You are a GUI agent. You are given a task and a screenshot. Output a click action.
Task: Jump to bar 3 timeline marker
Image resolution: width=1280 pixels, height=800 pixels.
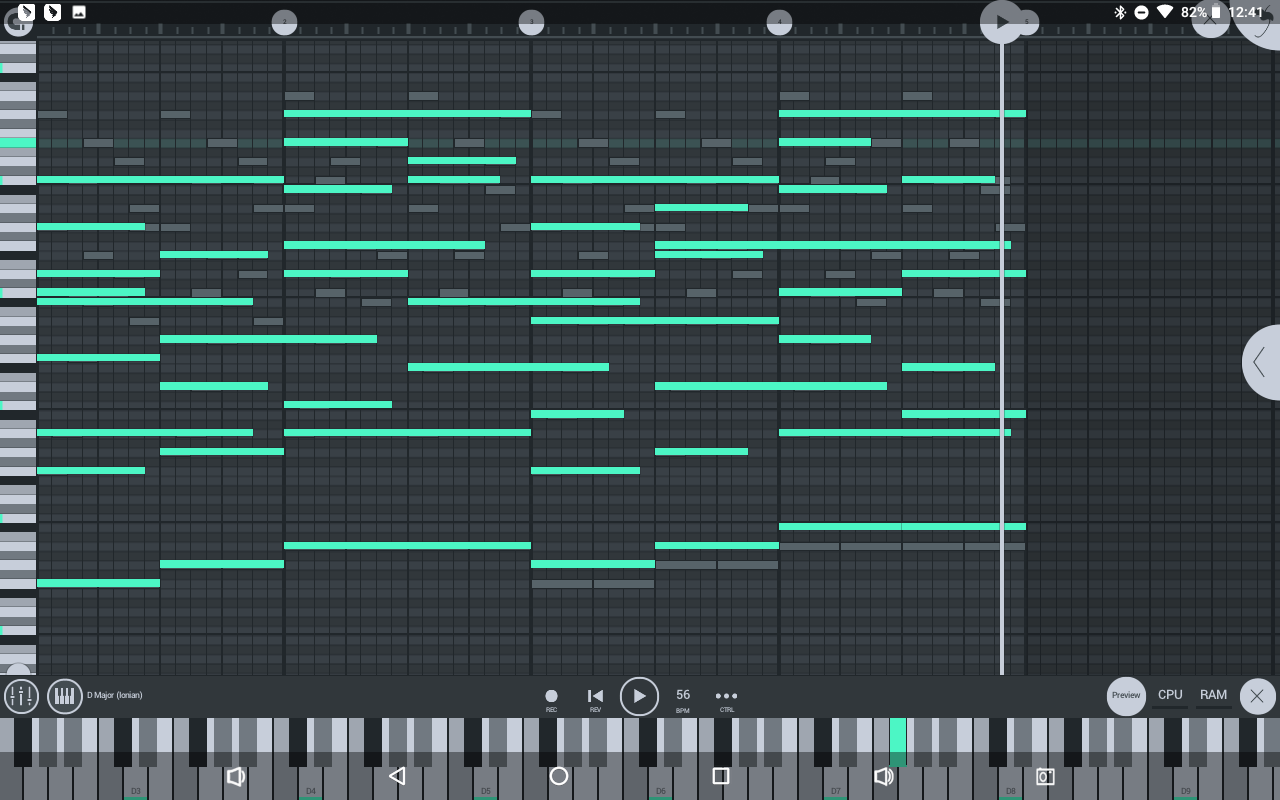tap(531, 22)
